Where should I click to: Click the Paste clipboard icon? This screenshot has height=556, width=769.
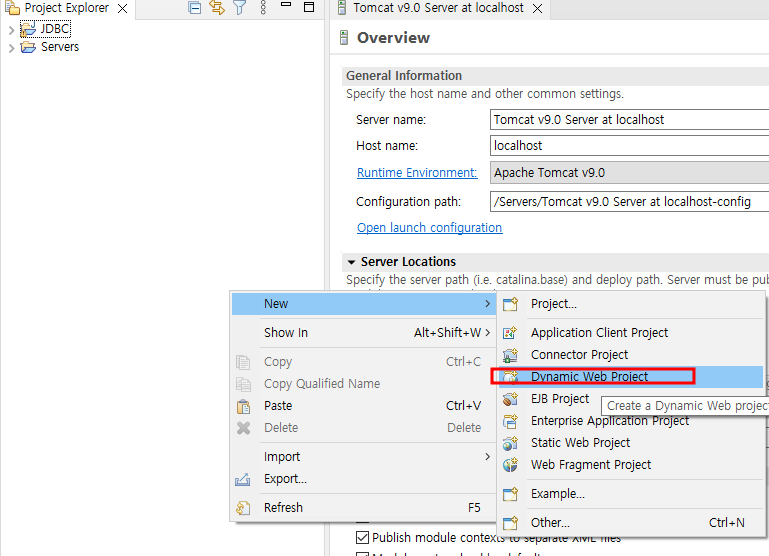(x=243, y=406)
